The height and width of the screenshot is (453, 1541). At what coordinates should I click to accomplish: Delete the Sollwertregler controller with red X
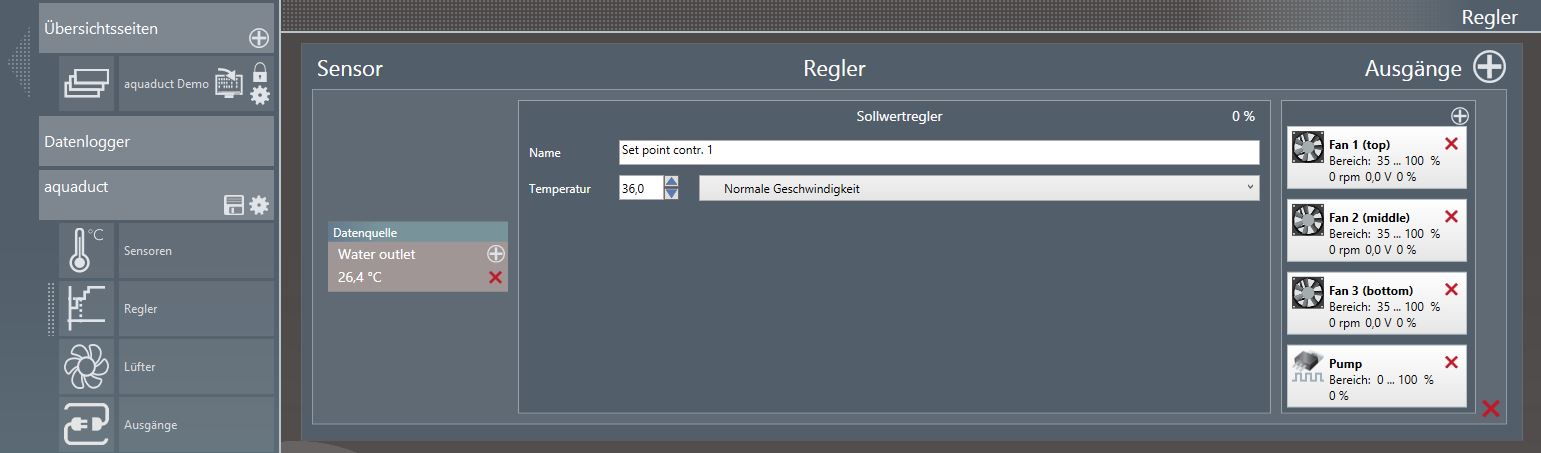[1490, 408]
